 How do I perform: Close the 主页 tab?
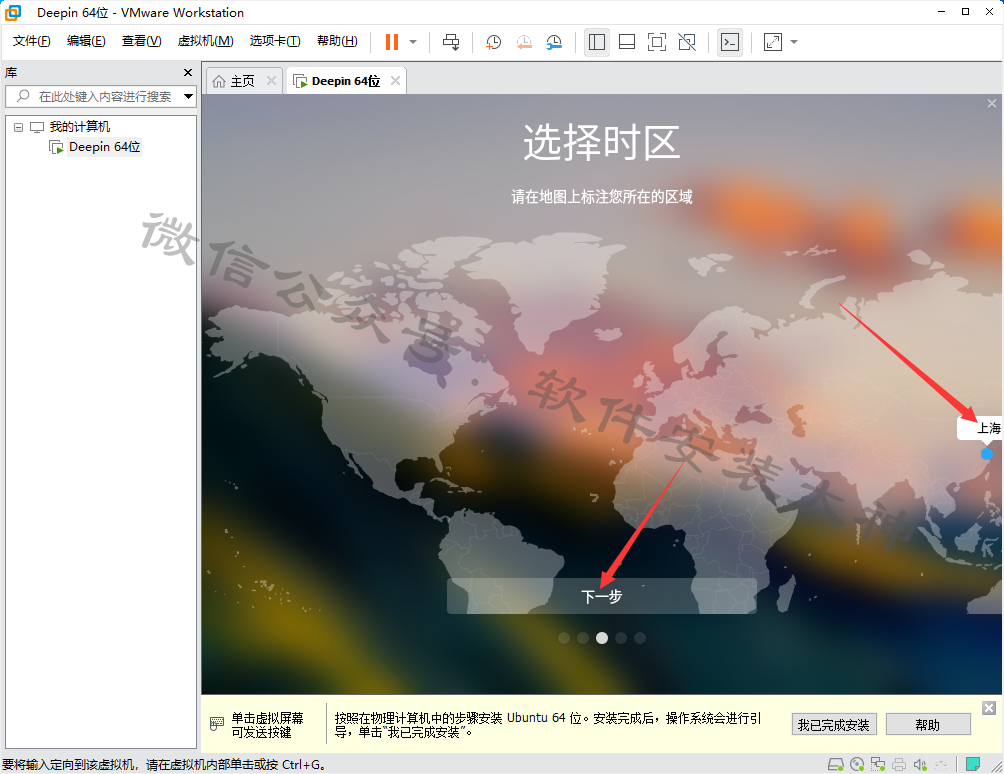coord(271,81)
